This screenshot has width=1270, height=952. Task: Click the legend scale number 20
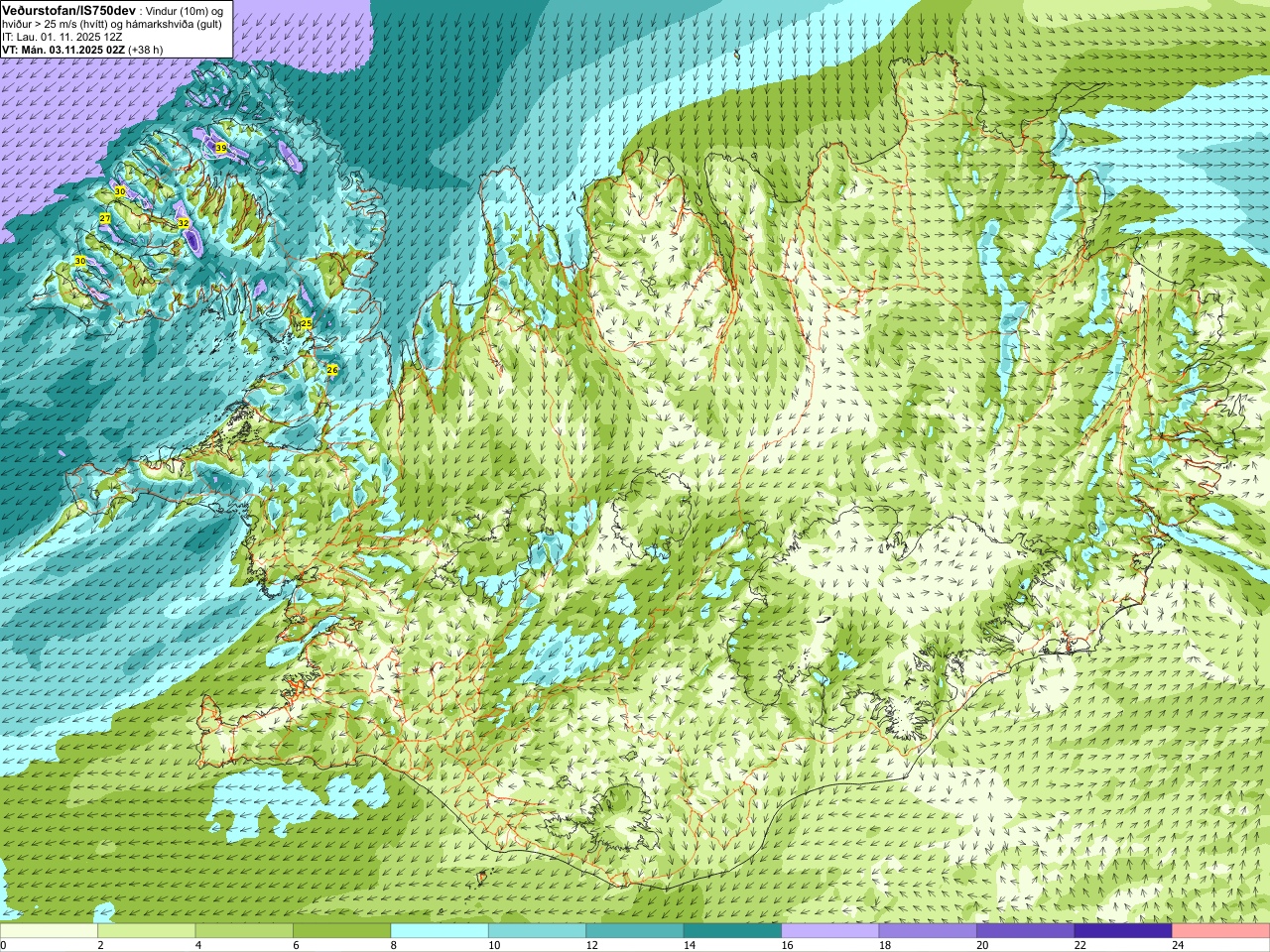click(982, 945)
